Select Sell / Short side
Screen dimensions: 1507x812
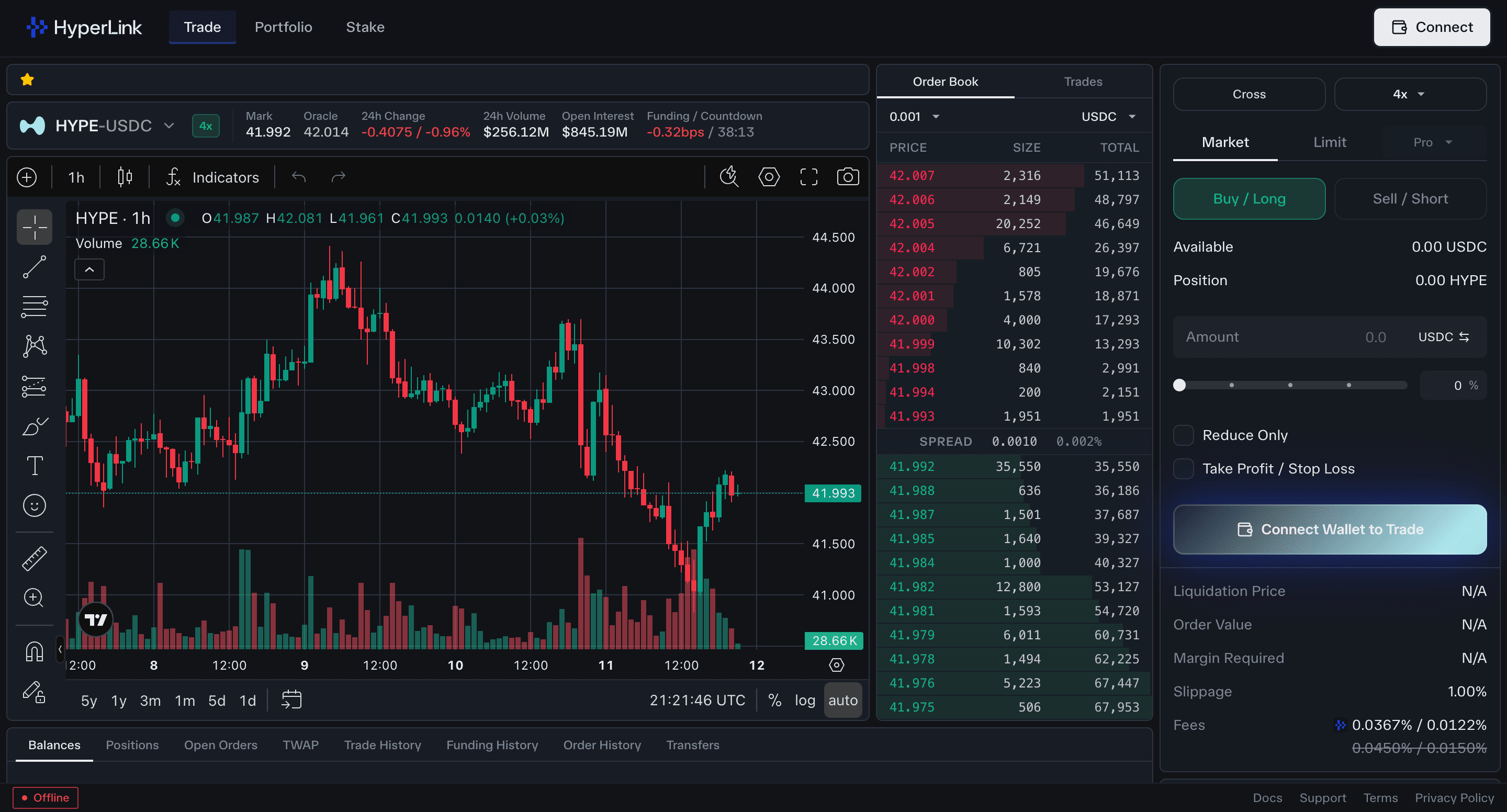pyautogui.click(x=1410, y=199)
